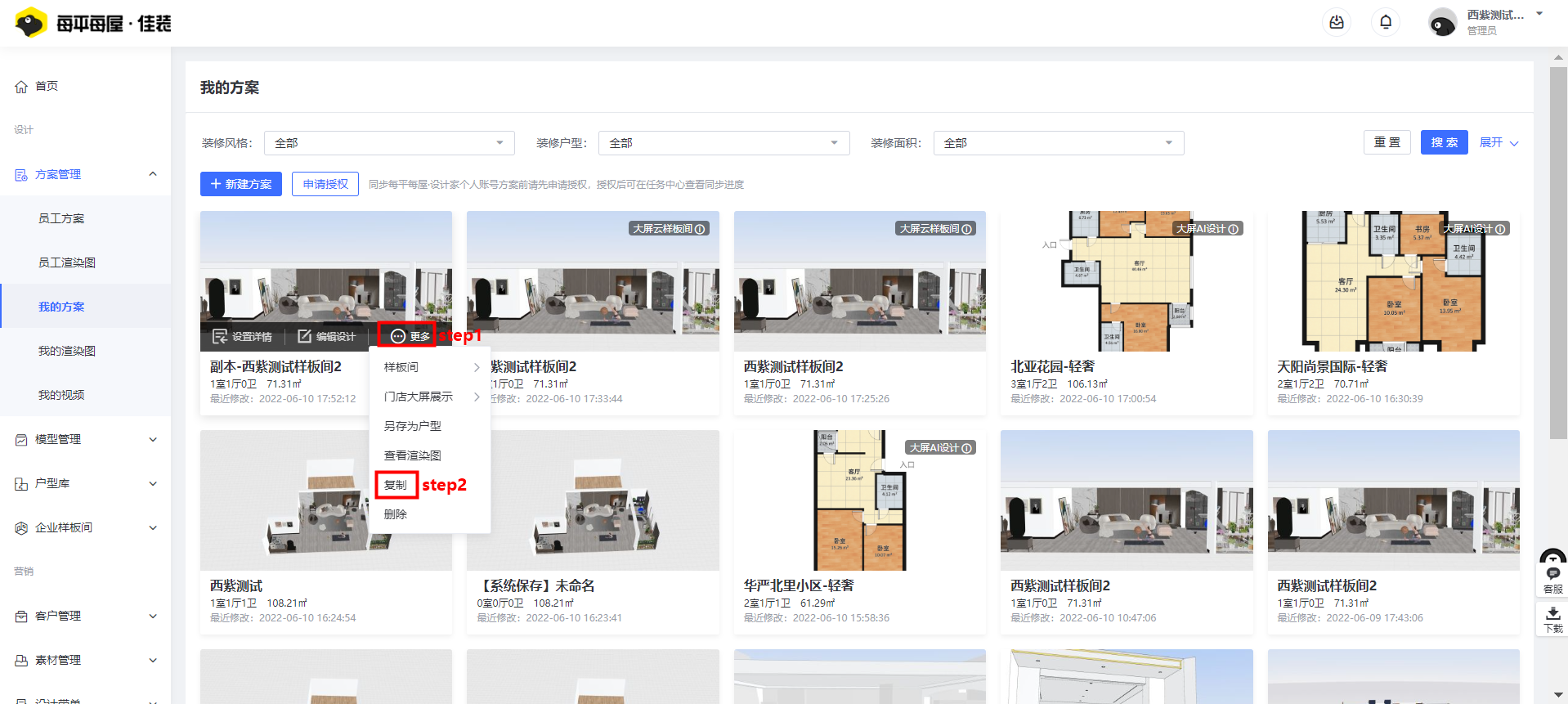This screenshot has width=1568, height=704.
Task: Open the 装修面积 dropdown
Action: [1059, 143]
